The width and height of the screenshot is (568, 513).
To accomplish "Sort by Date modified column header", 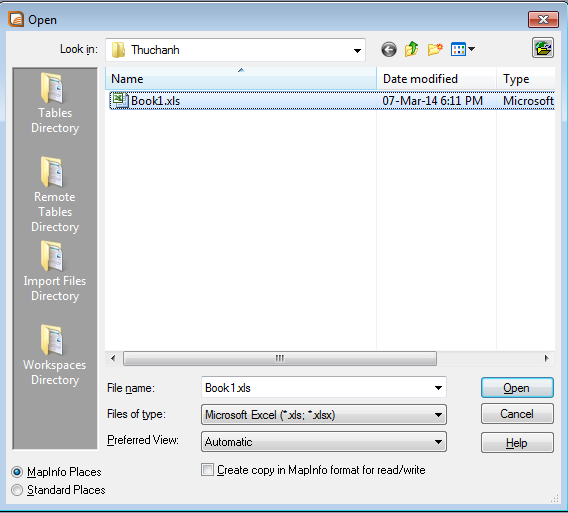I will point(437,79).
